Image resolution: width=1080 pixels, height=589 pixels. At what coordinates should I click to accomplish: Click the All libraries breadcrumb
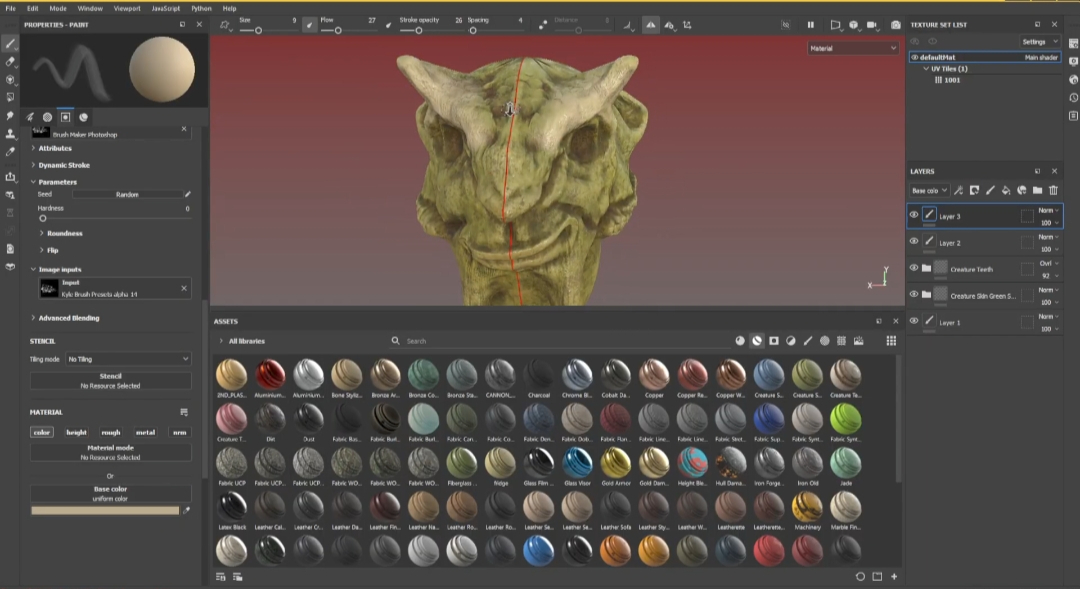[247, 341]
